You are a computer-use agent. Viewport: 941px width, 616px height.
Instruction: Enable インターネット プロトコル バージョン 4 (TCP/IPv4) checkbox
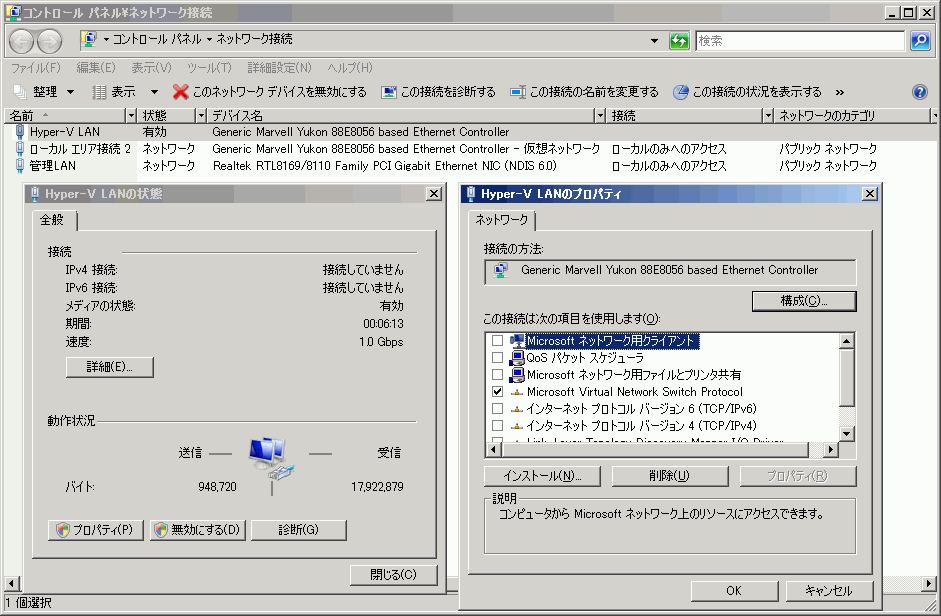click(x=498, y=426)
